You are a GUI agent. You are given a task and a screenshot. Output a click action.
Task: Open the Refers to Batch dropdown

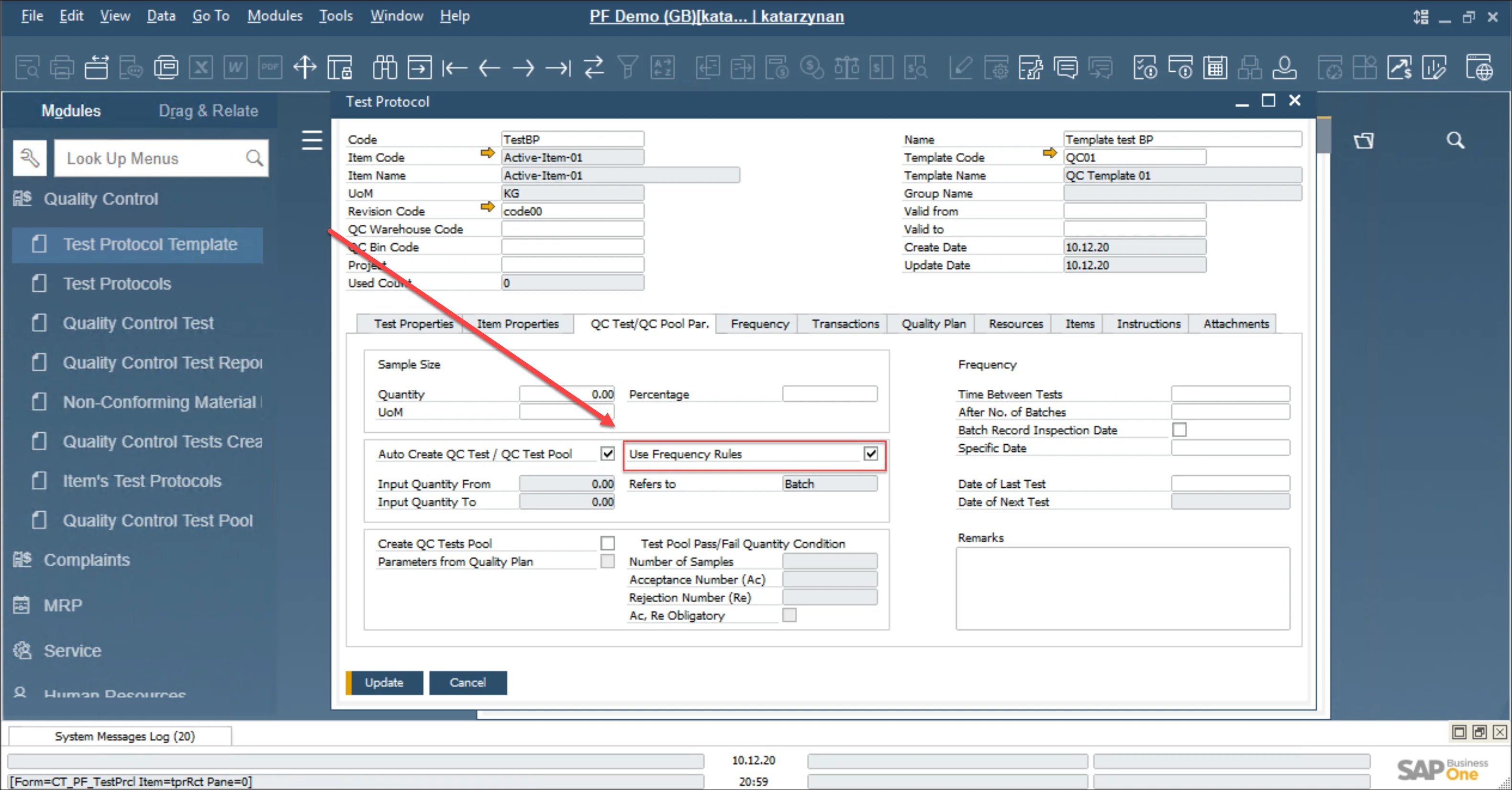[829, 484]
